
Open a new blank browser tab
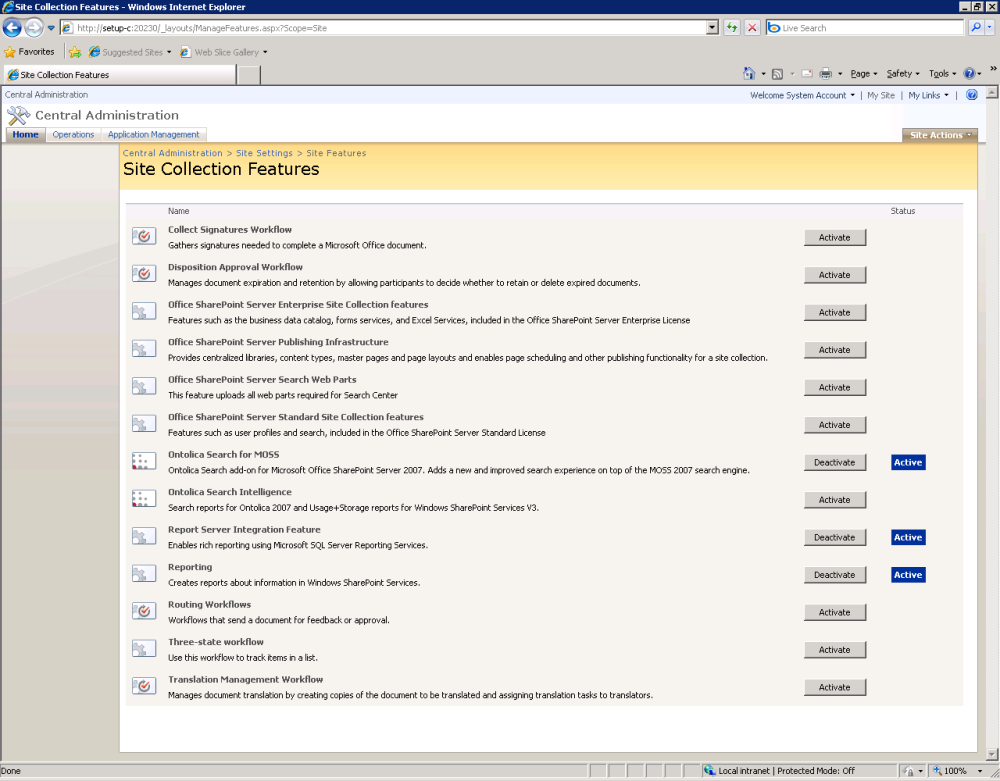tap(249, 75)
